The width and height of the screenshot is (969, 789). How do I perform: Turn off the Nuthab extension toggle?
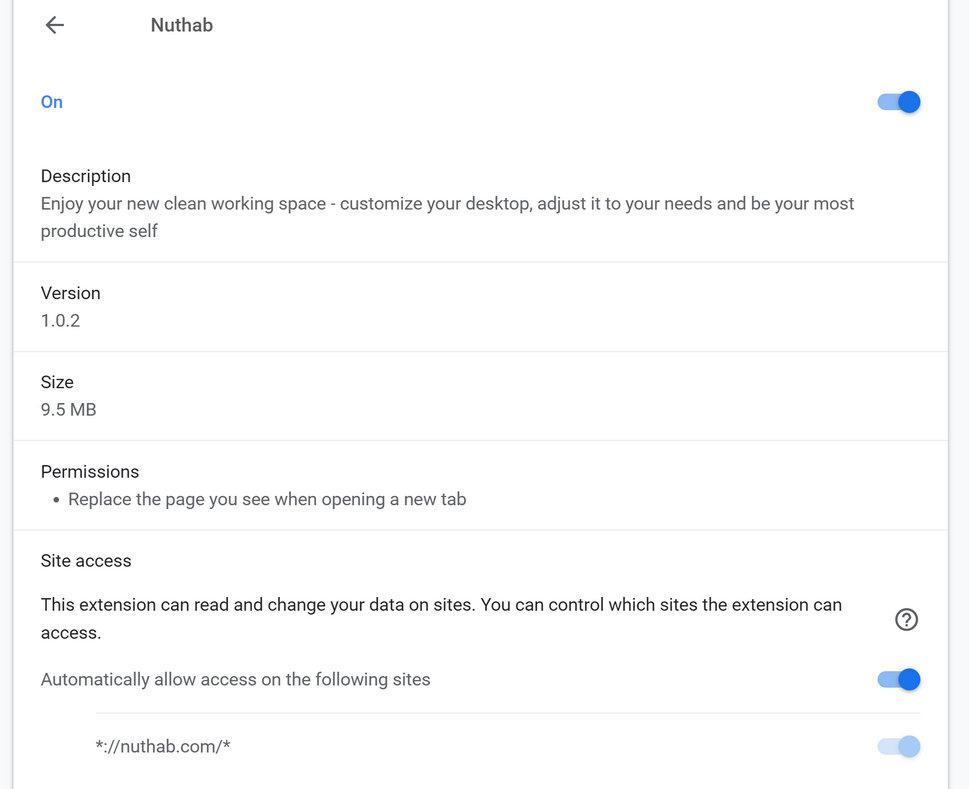pyautogui.click(x=899, y=102)
